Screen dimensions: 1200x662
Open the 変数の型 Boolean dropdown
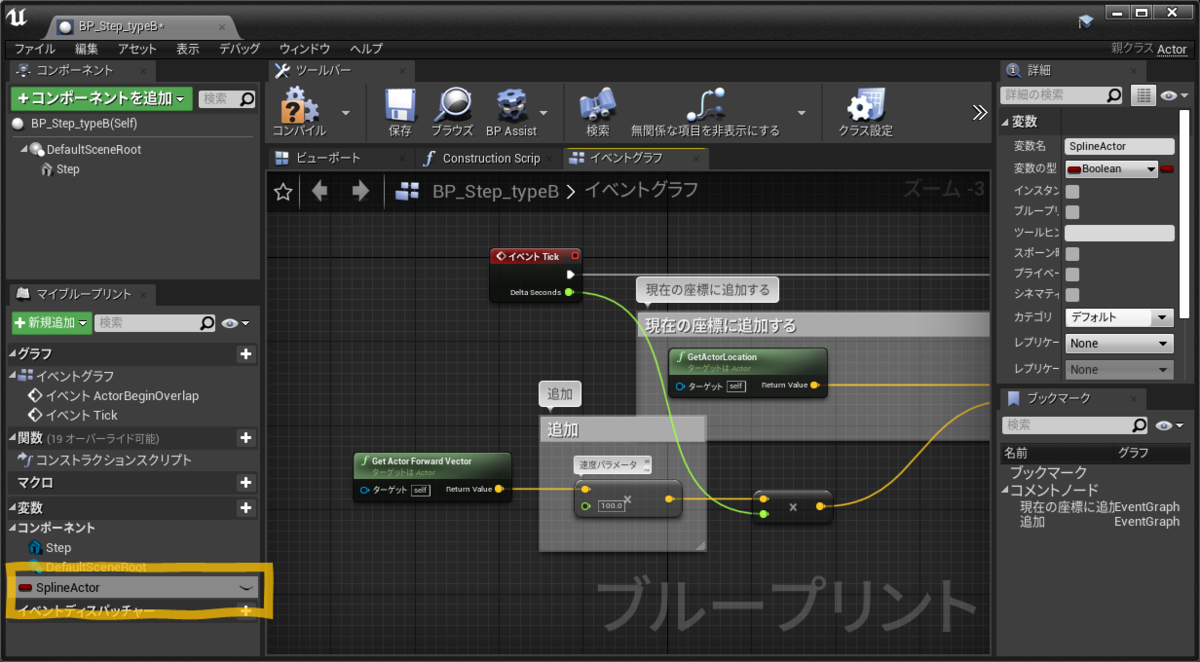click(x=1111, y=169)
